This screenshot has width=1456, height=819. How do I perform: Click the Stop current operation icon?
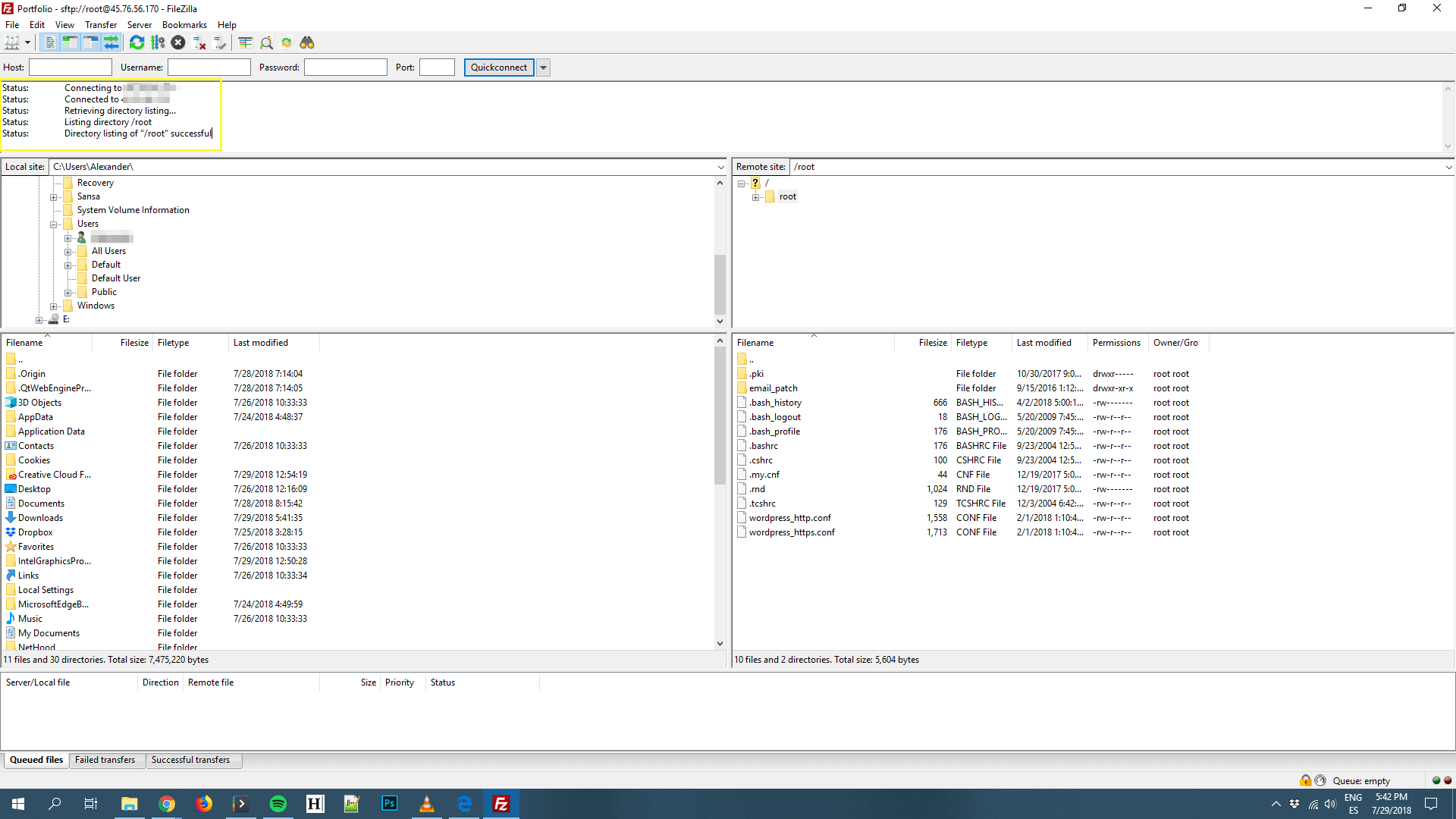pyautogui.click(x=179, y=42)
